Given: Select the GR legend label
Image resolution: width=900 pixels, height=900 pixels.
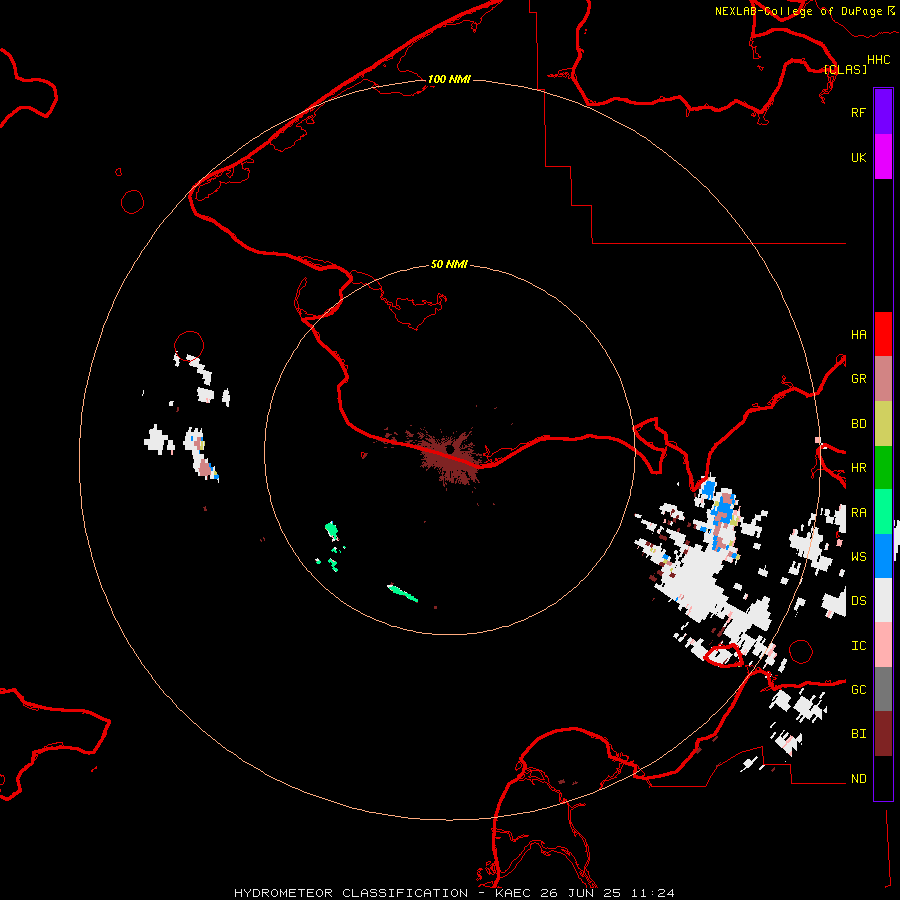Looking at the screenshot, I should pyautogui.click(x=858, y=379).
